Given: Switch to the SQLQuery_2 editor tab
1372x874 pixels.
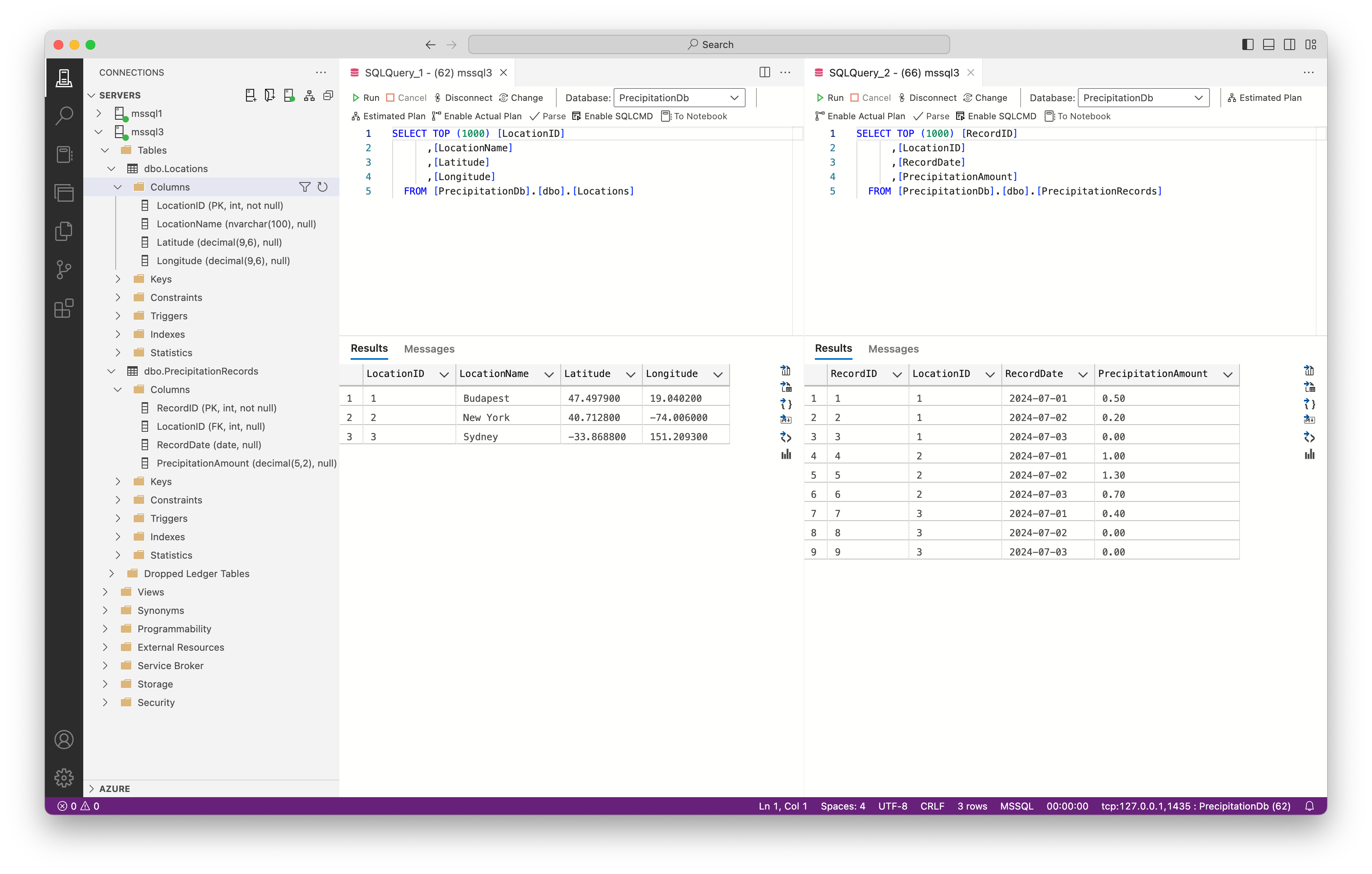Looking at the screenshot, I should pyautogui.click(x=893, y=72).
